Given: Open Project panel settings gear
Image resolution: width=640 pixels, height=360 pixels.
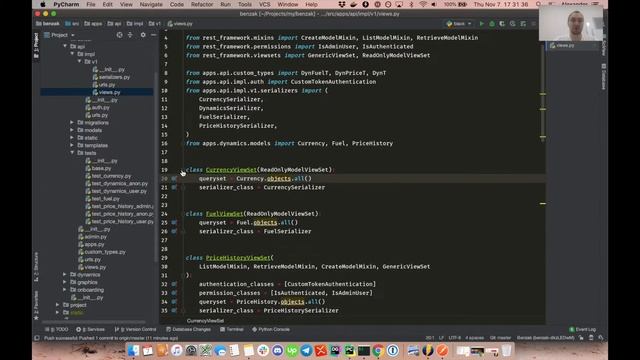Looking at the screenshot, I should point(143,35).
